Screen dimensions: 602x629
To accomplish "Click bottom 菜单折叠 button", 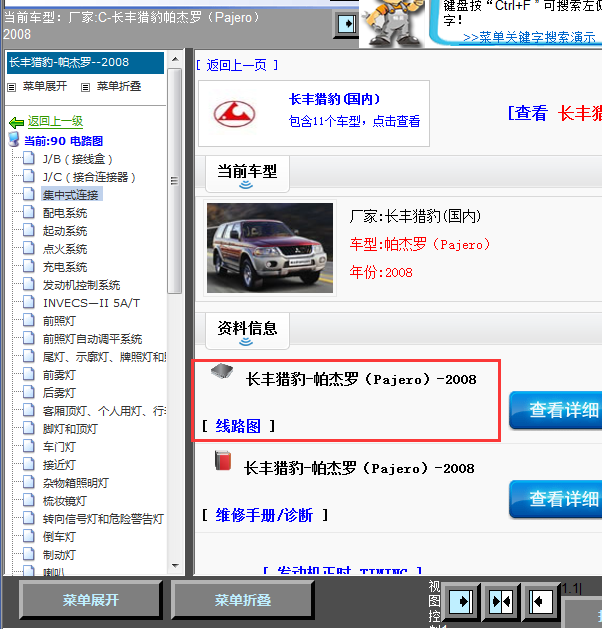I will tap(242, 600).
